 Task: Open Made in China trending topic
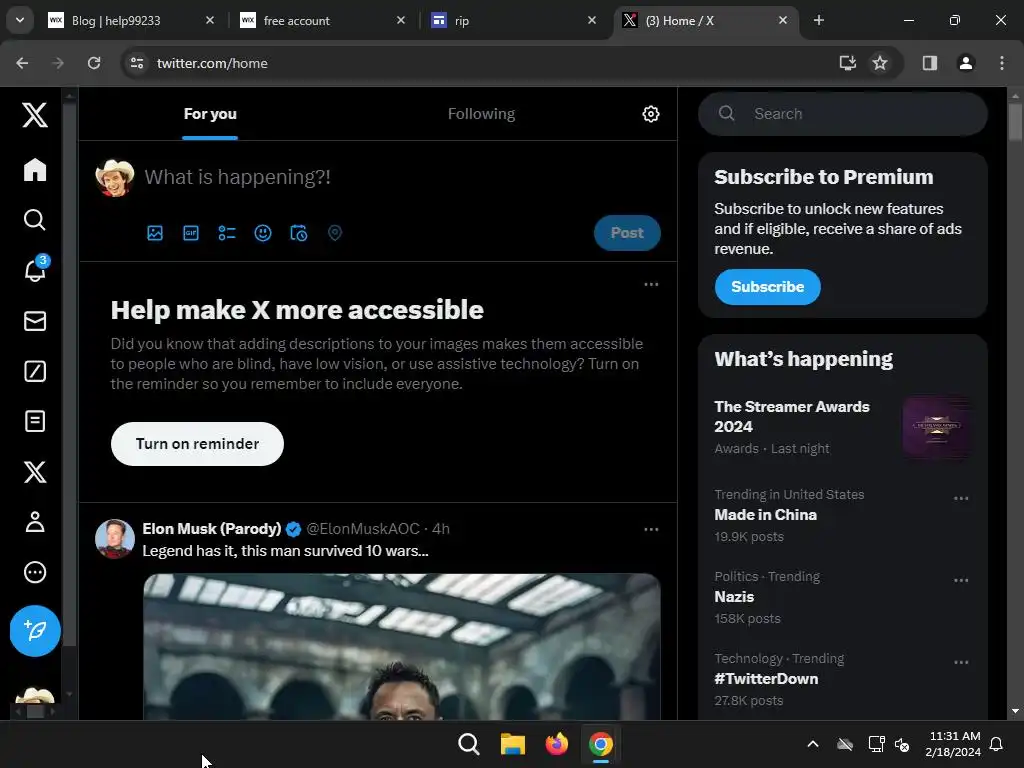coord(842,515)
